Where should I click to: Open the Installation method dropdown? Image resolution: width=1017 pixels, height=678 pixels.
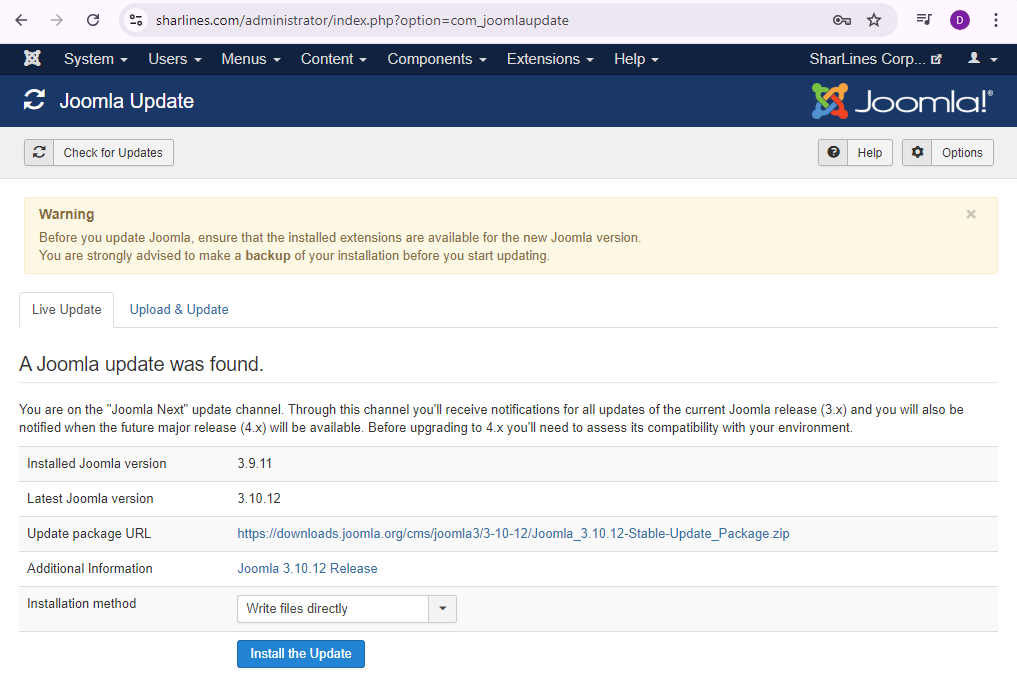click(x=347, y=609)
